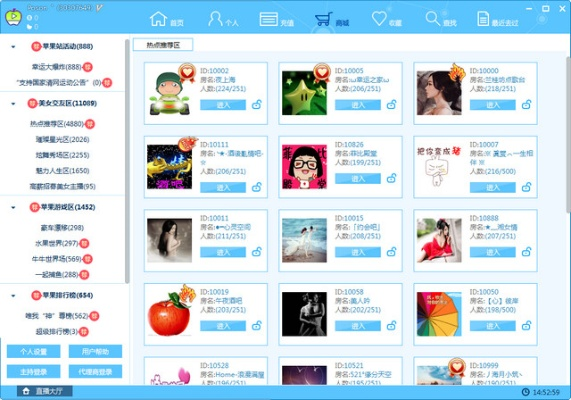This screenshot has height=400, width=571.
Task: Enter room ID:10002 via its 进入 button
Action: 223,105
